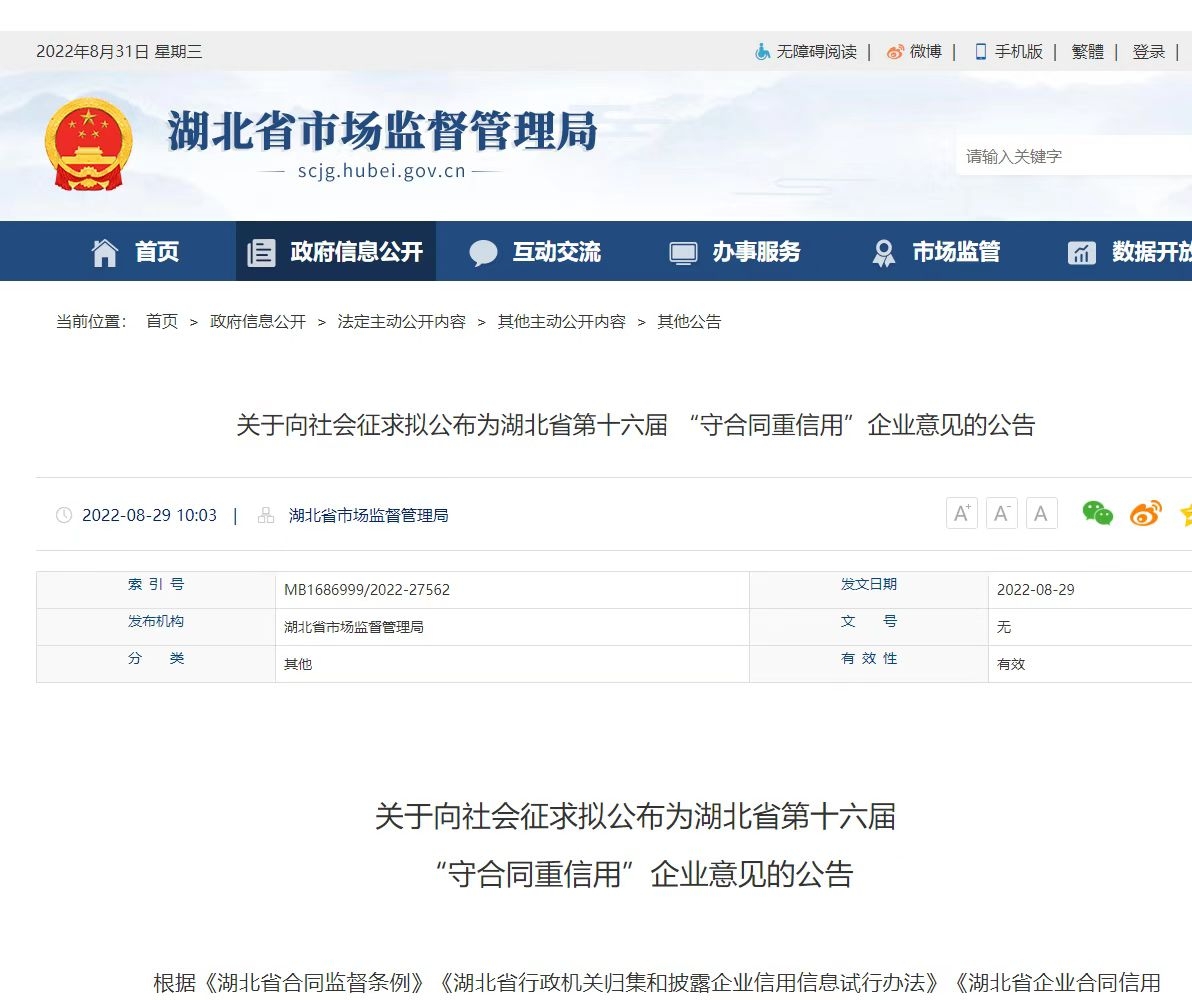Click the chat bubble icon for 互动交流
This screenshot has height=1000, width=1192.
tap(483, 253)
